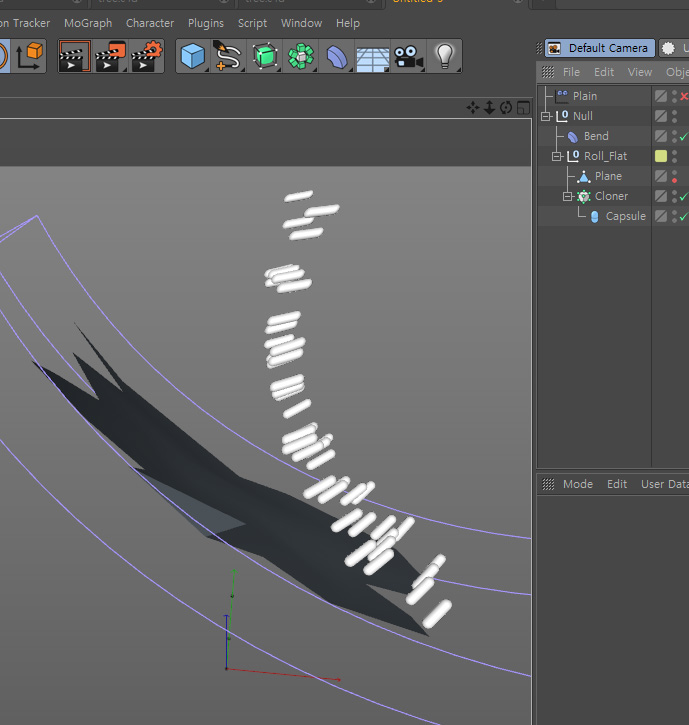Open Object Manager View menu
The image size is (689, 725).
coord(640,72)
